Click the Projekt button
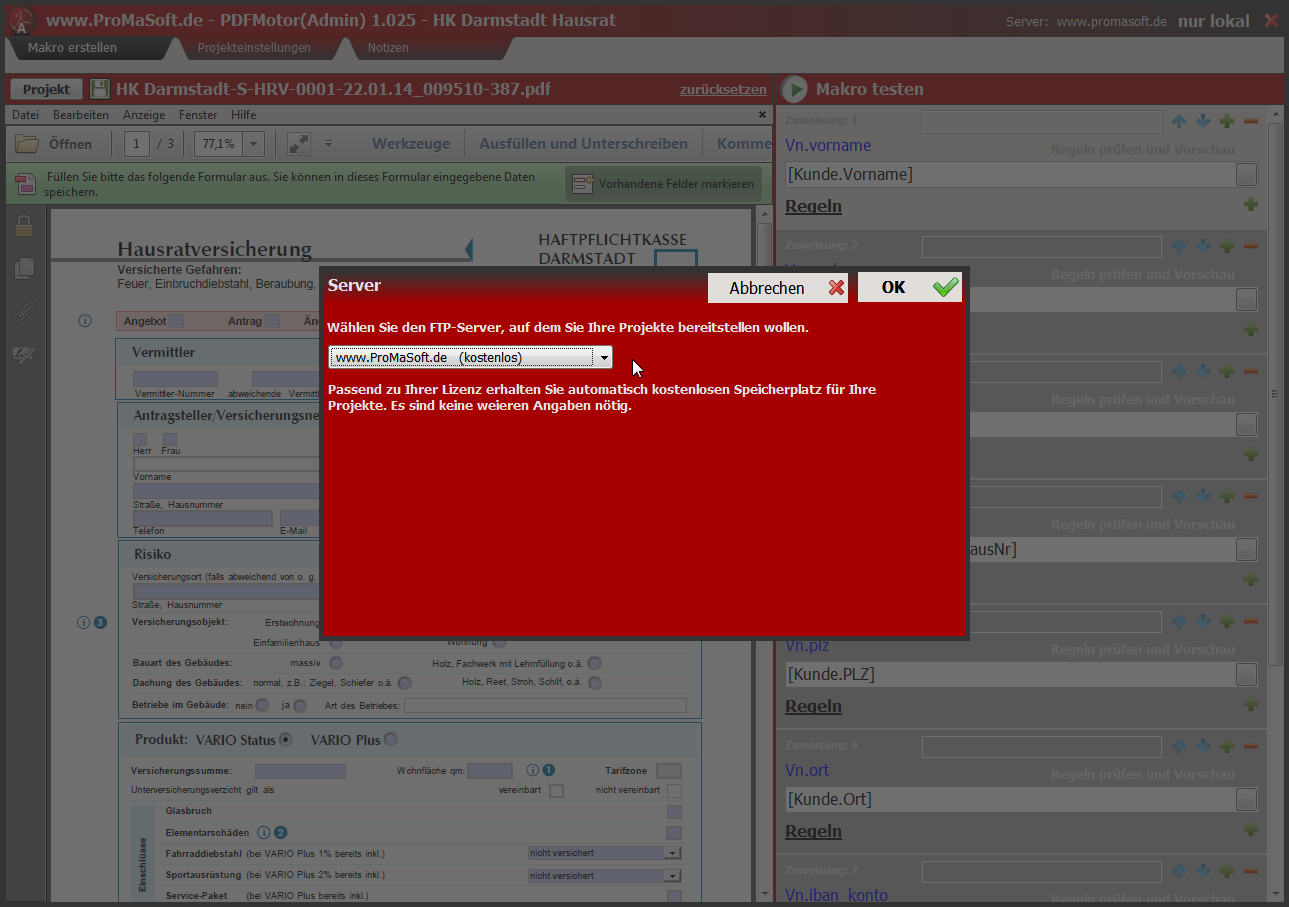Screen dimensions: 1289x907 point(46,89)
